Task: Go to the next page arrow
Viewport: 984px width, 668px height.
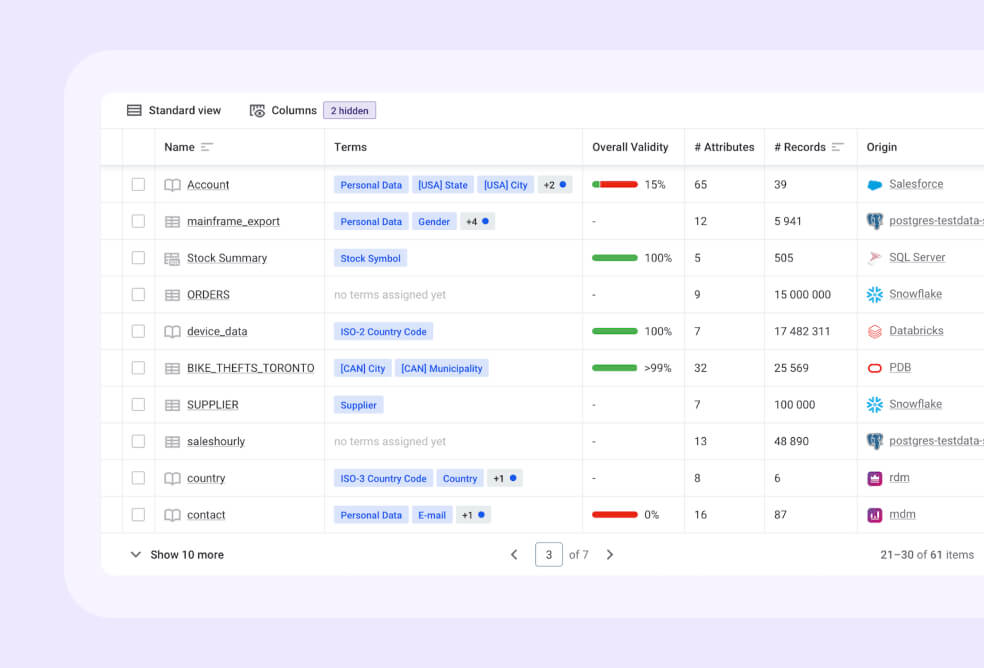Action: click(610, 555)
